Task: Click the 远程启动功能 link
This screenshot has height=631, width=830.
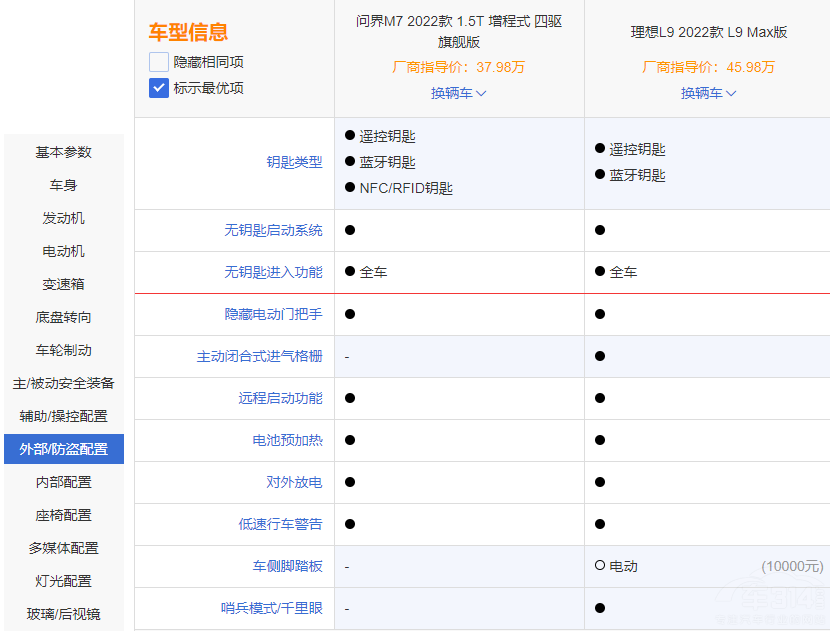Action: tap(288, 398)
